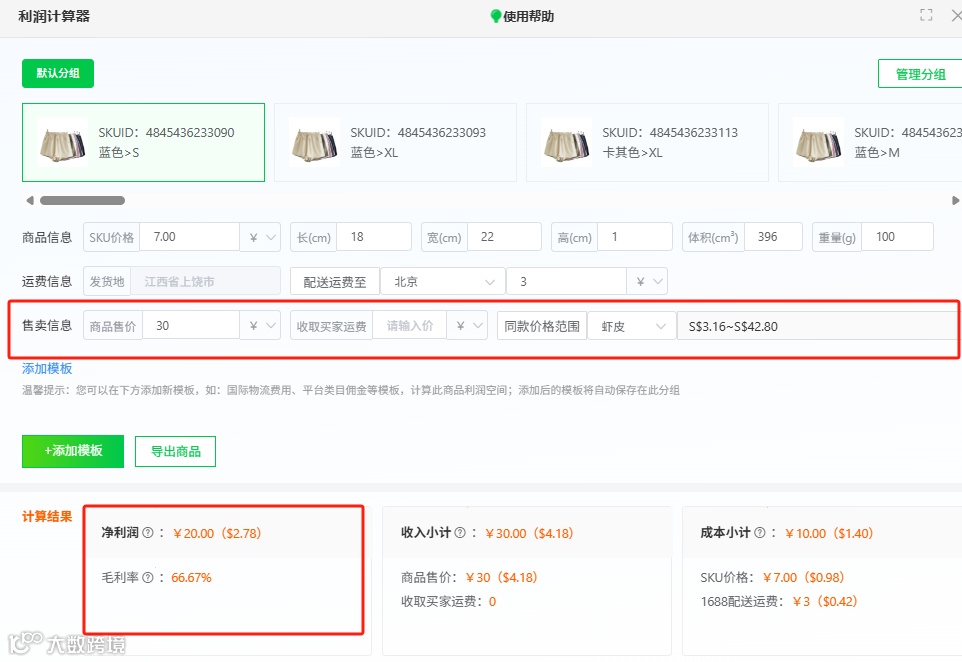Image resolution: width=962 pixels, height=662 pixels.
Task: Click the horizontal SKU list scrollbar thumb
Action: 82,201
